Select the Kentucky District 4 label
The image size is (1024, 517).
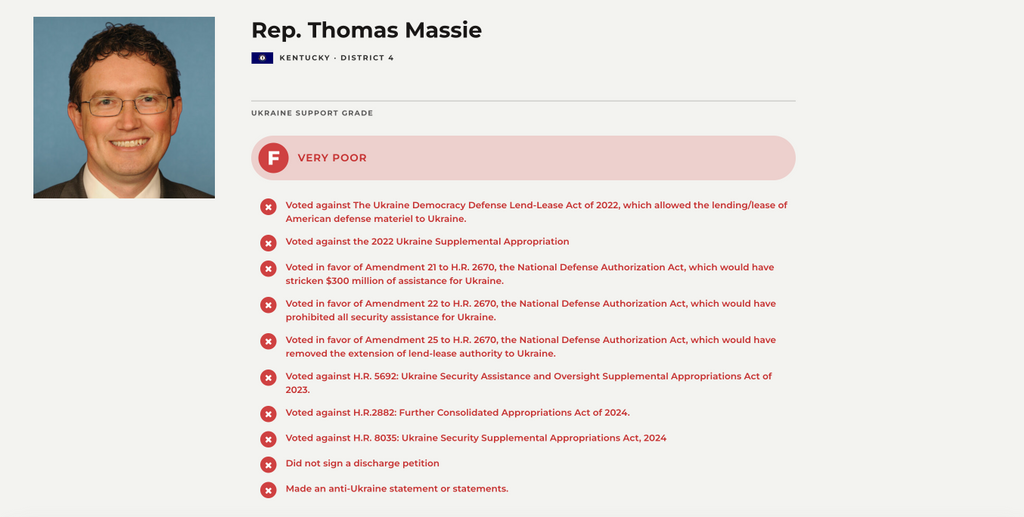(336, 58)
